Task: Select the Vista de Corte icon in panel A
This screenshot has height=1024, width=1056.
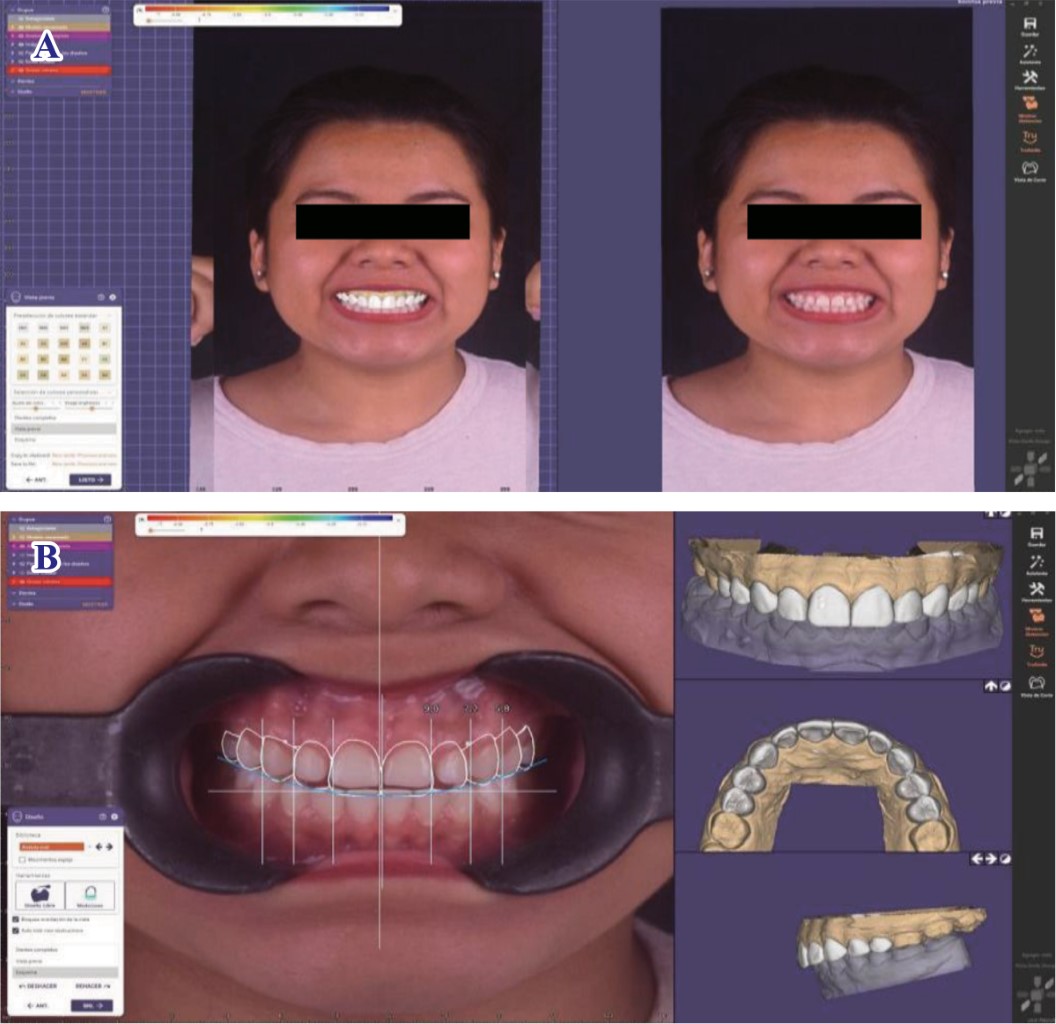Action: click(1029, 171)
